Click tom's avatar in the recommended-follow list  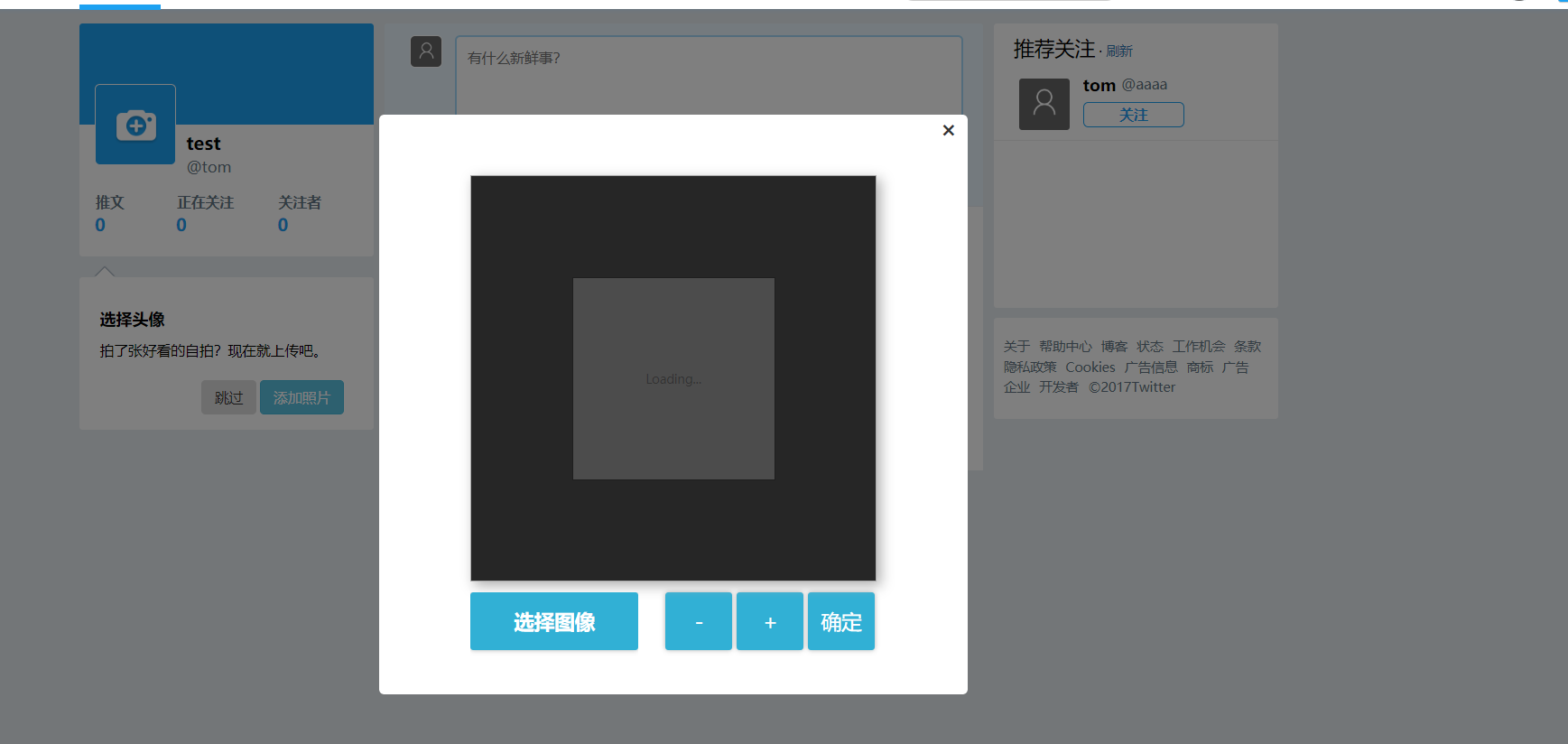[1044, 104]
